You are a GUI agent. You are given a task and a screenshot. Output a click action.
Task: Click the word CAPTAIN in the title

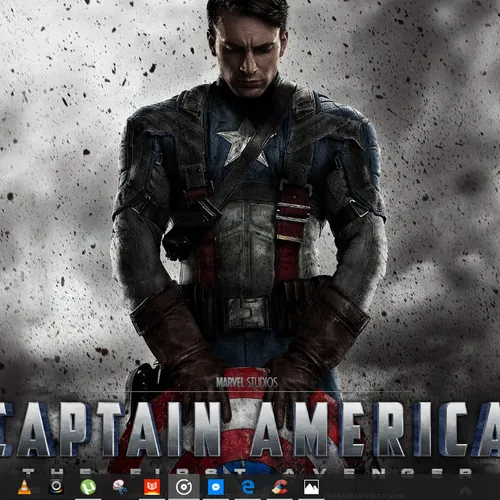110,429
